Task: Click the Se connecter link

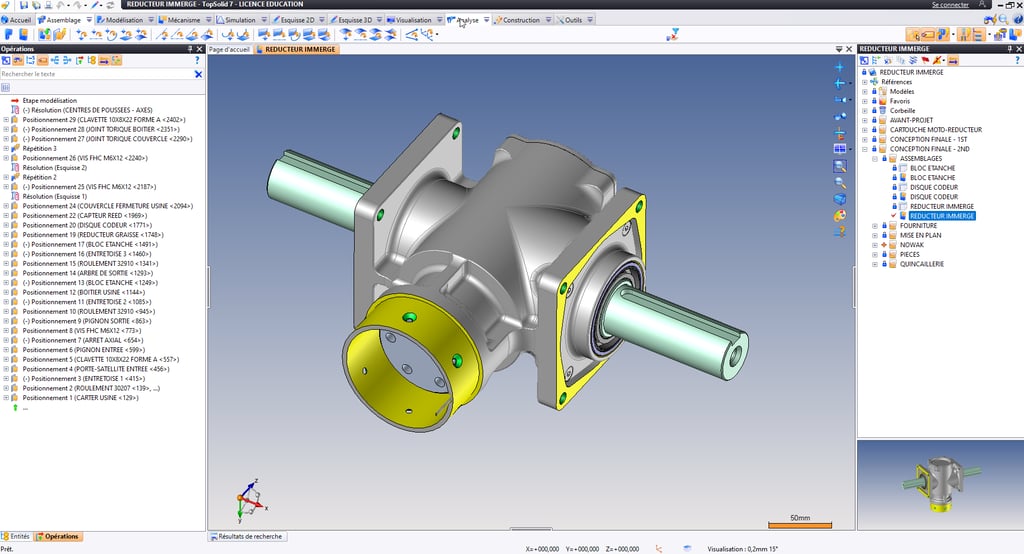Action: 950,5
